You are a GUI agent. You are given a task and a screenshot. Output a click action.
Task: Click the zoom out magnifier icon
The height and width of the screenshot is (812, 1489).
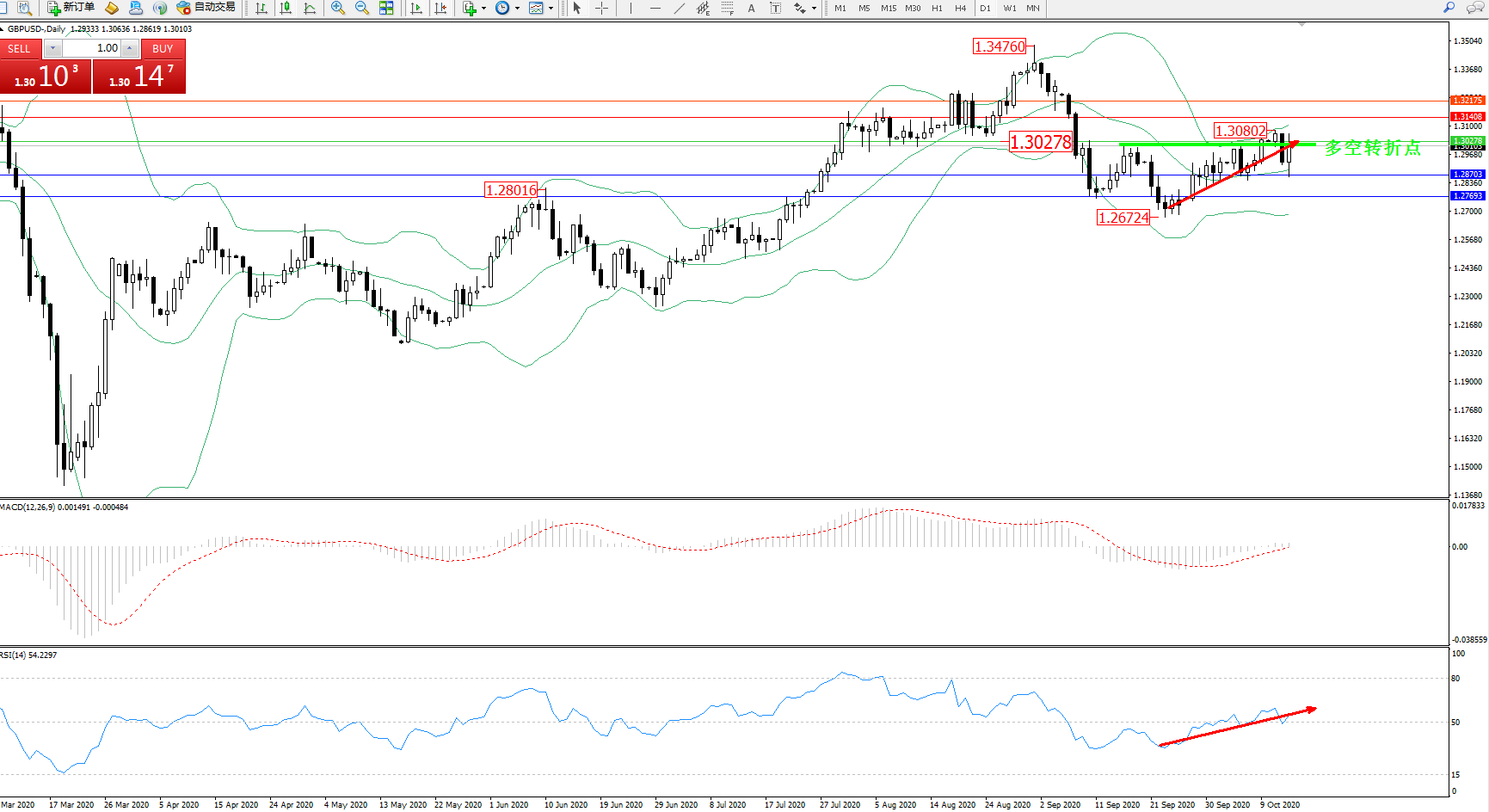(x=362, y=8)
